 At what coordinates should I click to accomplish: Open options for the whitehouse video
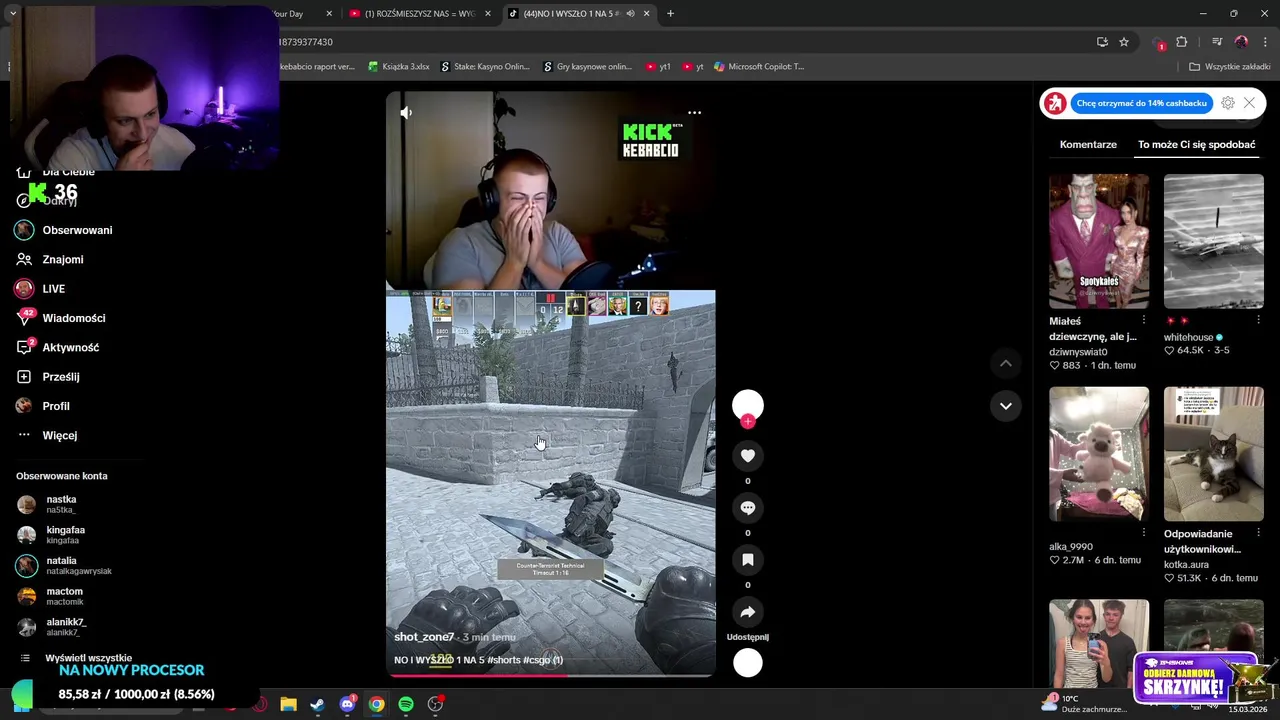click(x=1258, y=320)
